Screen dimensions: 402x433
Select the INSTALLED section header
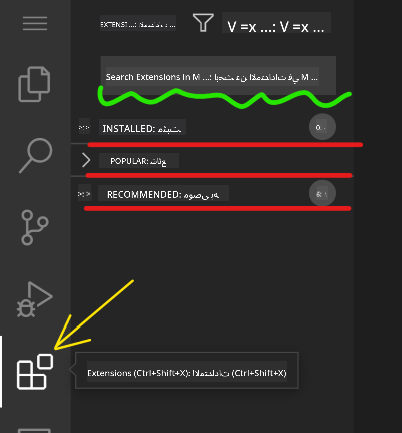tap(142, 128)
